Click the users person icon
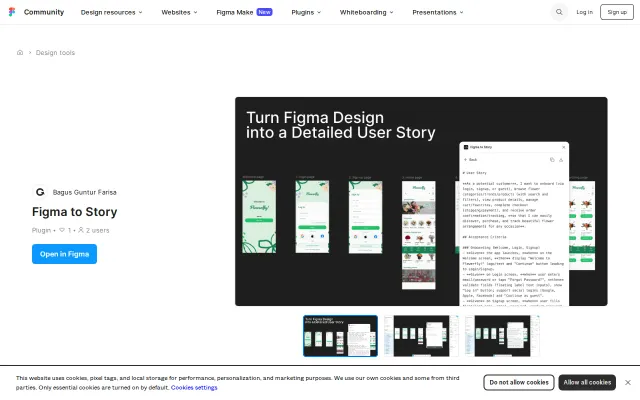640x400 pixels. point(81,230)
